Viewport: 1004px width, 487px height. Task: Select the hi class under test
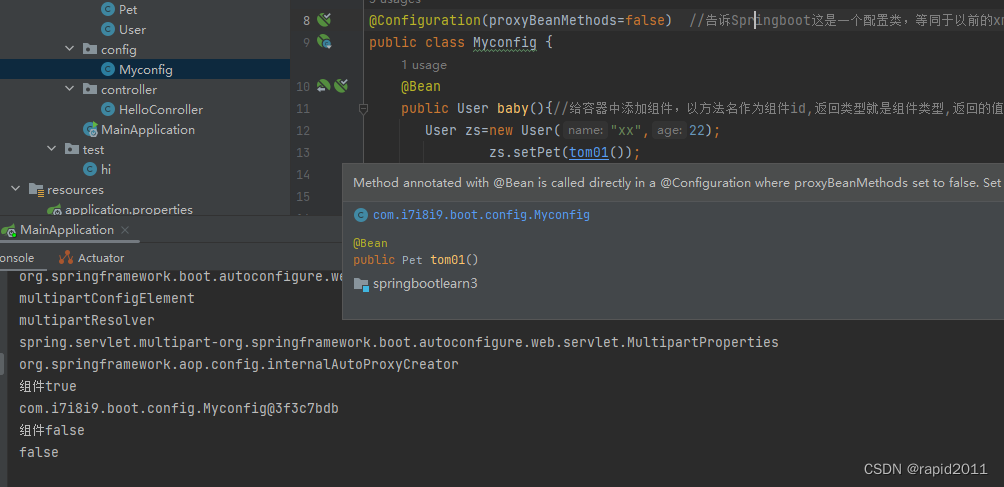[x=106, y=169]
